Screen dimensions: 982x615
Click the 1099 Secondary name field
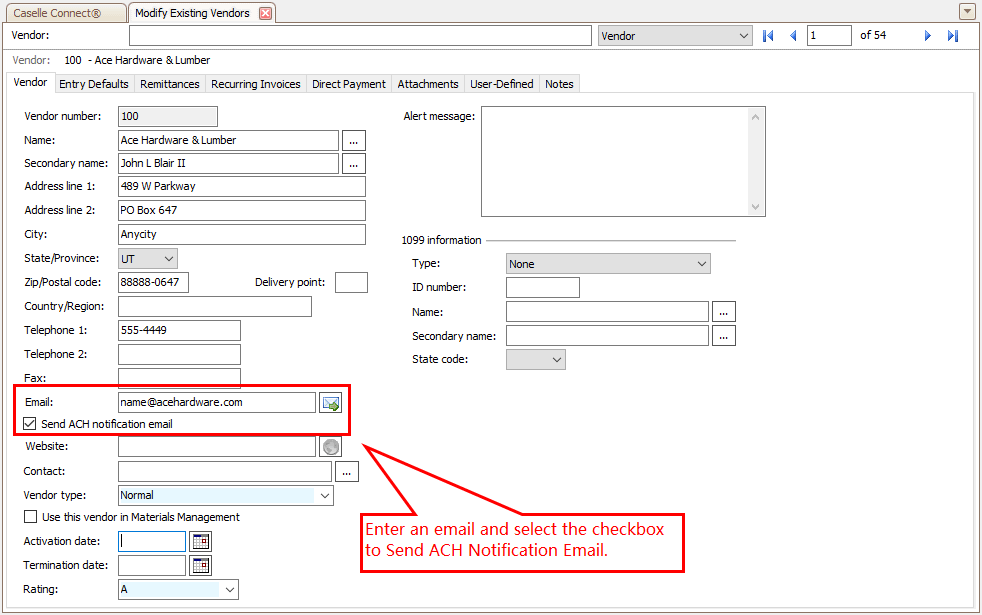(607, 336)
